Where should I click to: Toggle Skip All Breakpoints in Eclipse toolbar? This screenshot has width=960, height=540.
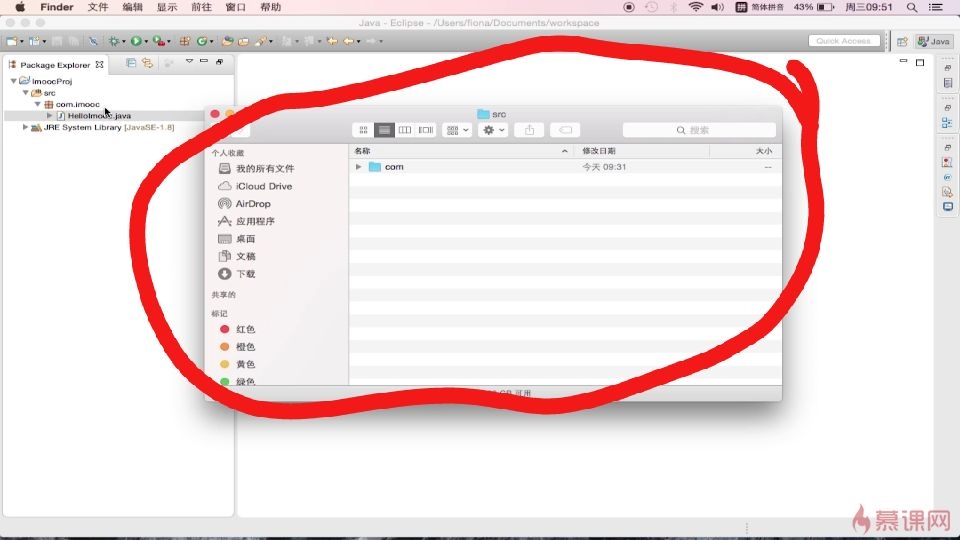point(93,41)
